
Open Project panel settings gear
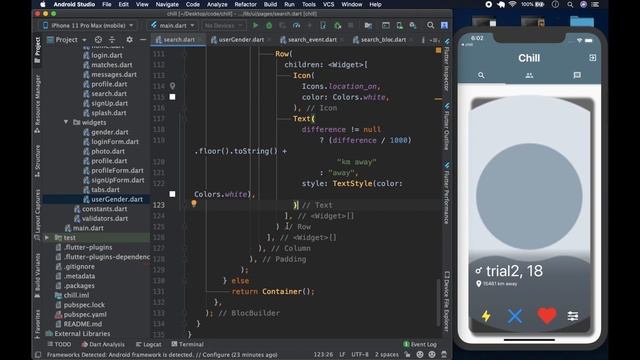coord(129,40)
